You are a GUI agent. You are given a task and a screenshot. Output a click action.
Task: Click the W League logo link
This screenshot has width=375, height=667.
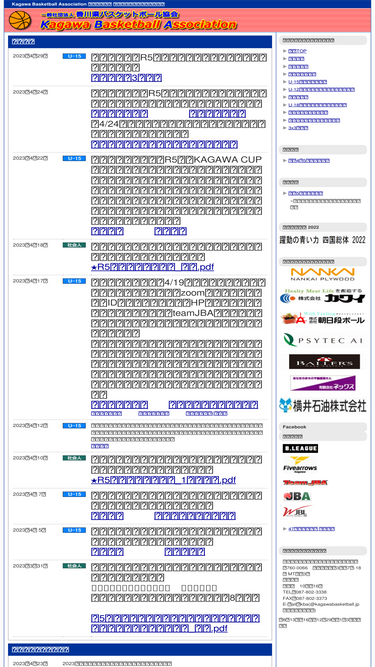(297, 512)
